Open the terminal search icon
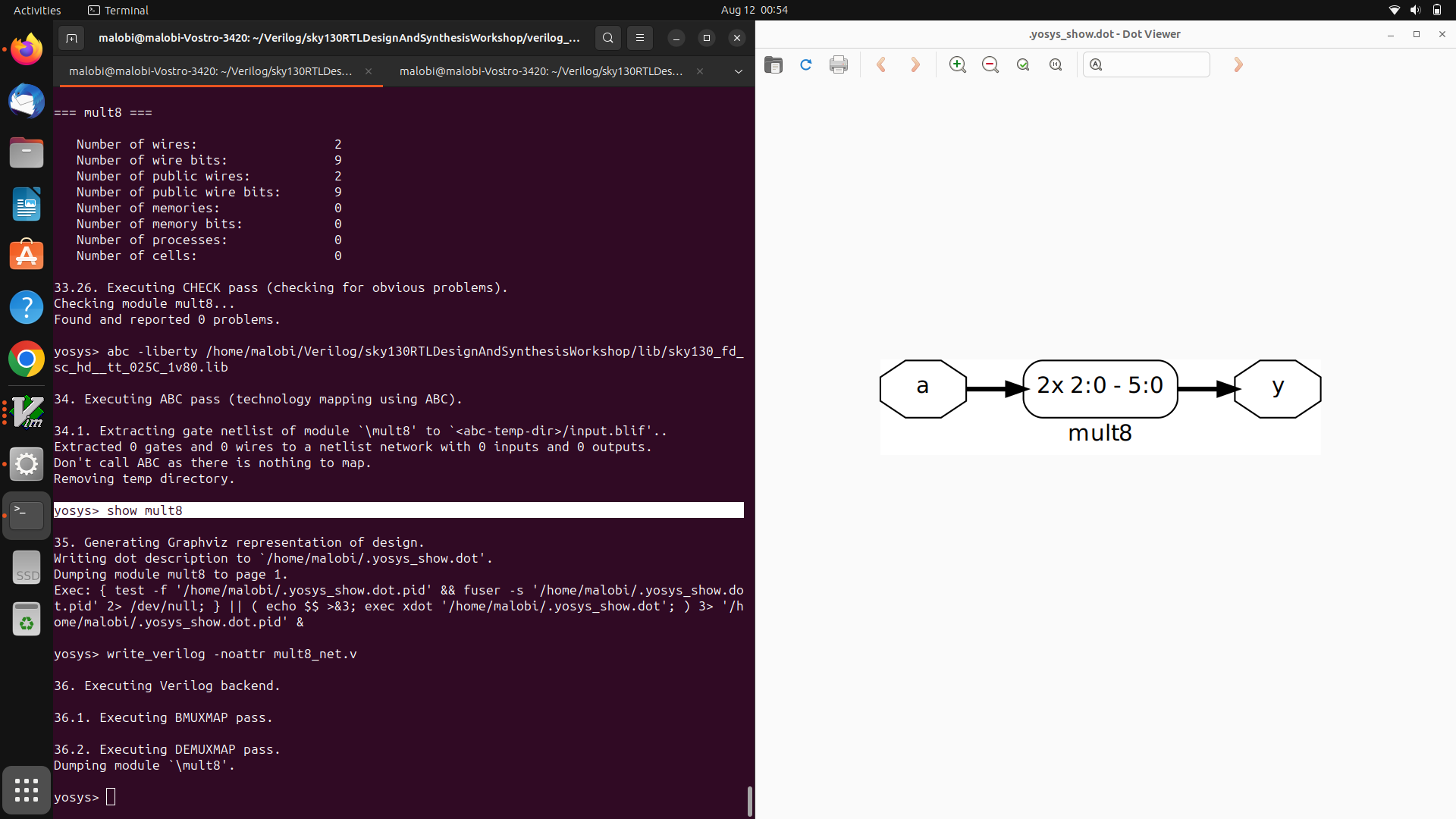The height and width of the screenshot is (819, 1456). point(607,37)
